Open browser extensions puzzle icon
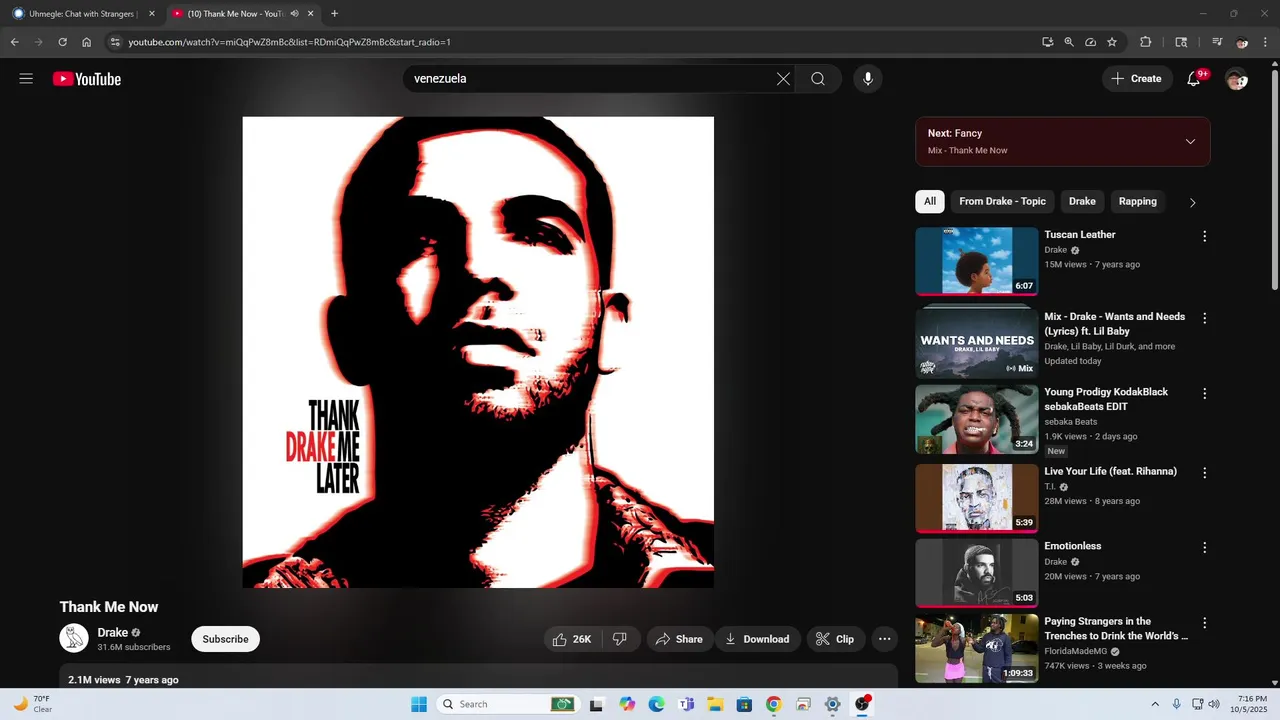This screenshot has height=720, width=1280. pyautogui.click(x=1146, y=42)
